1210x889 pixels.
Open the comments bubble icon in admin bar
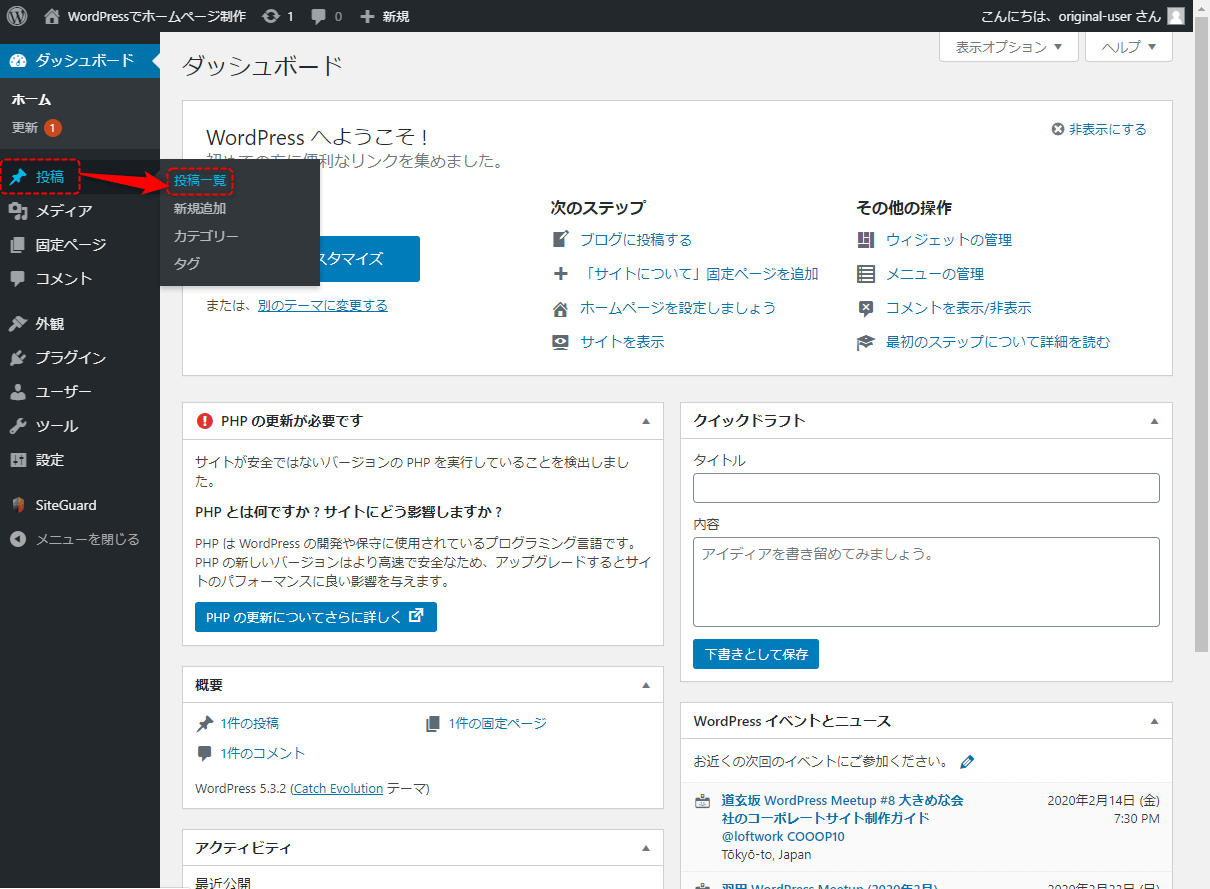tap(318, 16)
